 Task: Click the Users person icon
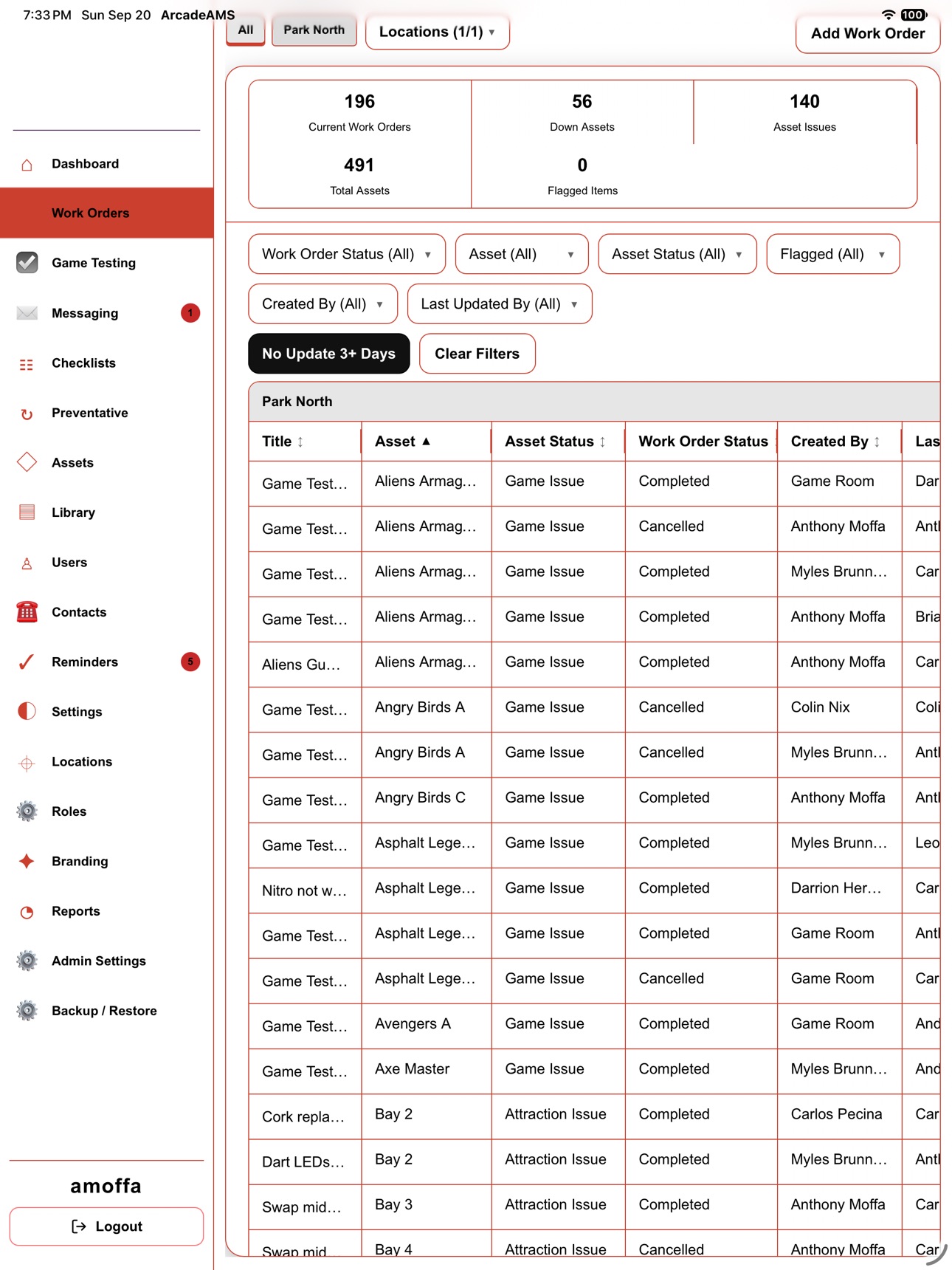click(x=27, y=563)
